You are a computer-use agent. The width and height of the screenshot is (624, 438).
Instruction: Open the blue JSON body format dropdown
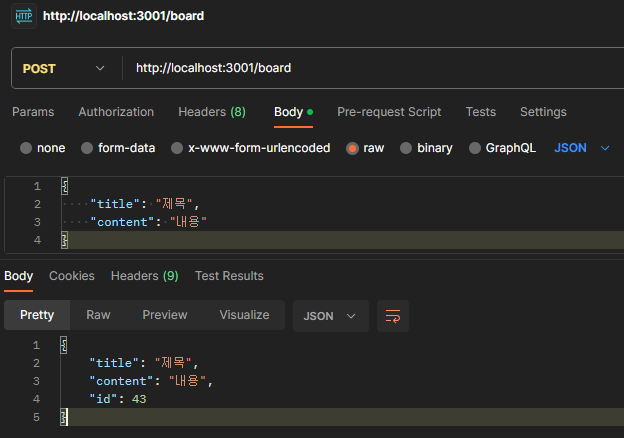click(x=582, y=148)
